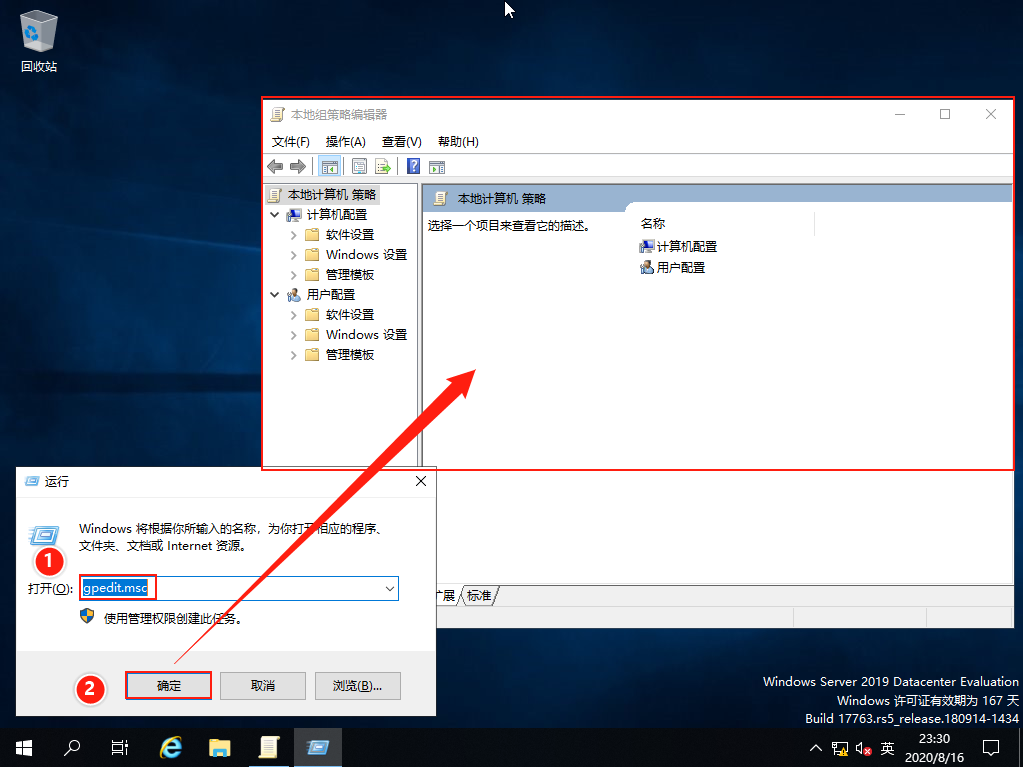Toggle Show/Hide console tree toolbar icon
This screenshot has height=767, width=1023.
[329, 167]
